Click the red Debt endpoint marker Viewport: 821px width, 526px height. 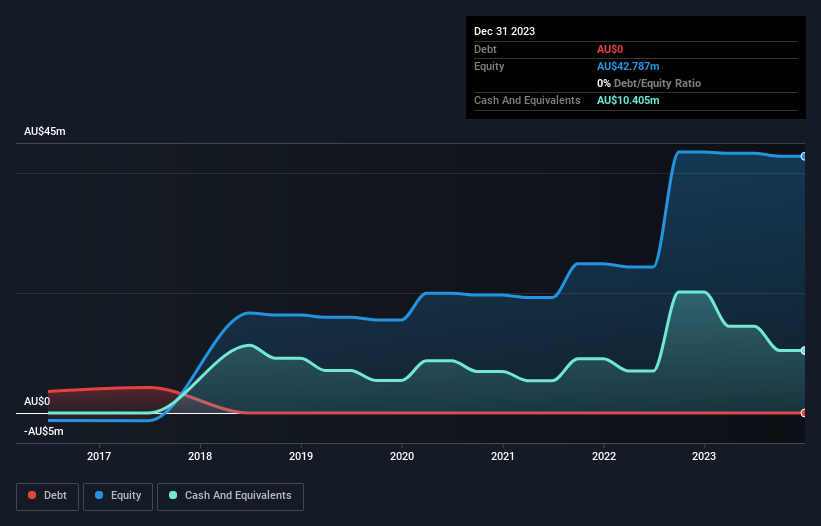804,413
